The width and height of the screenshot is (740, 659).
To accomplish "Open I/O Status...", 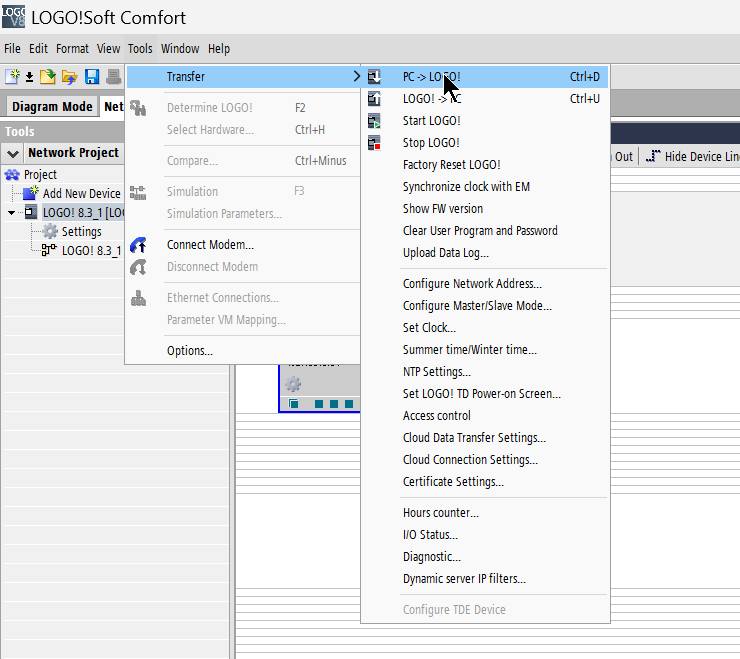I will point(485,535).
